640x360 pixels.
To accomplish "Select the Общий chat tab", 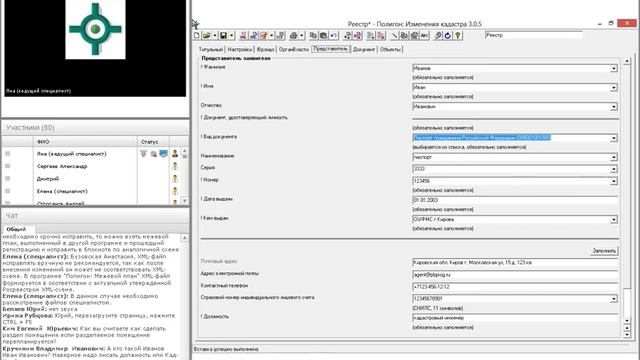I will coord(16,229).
